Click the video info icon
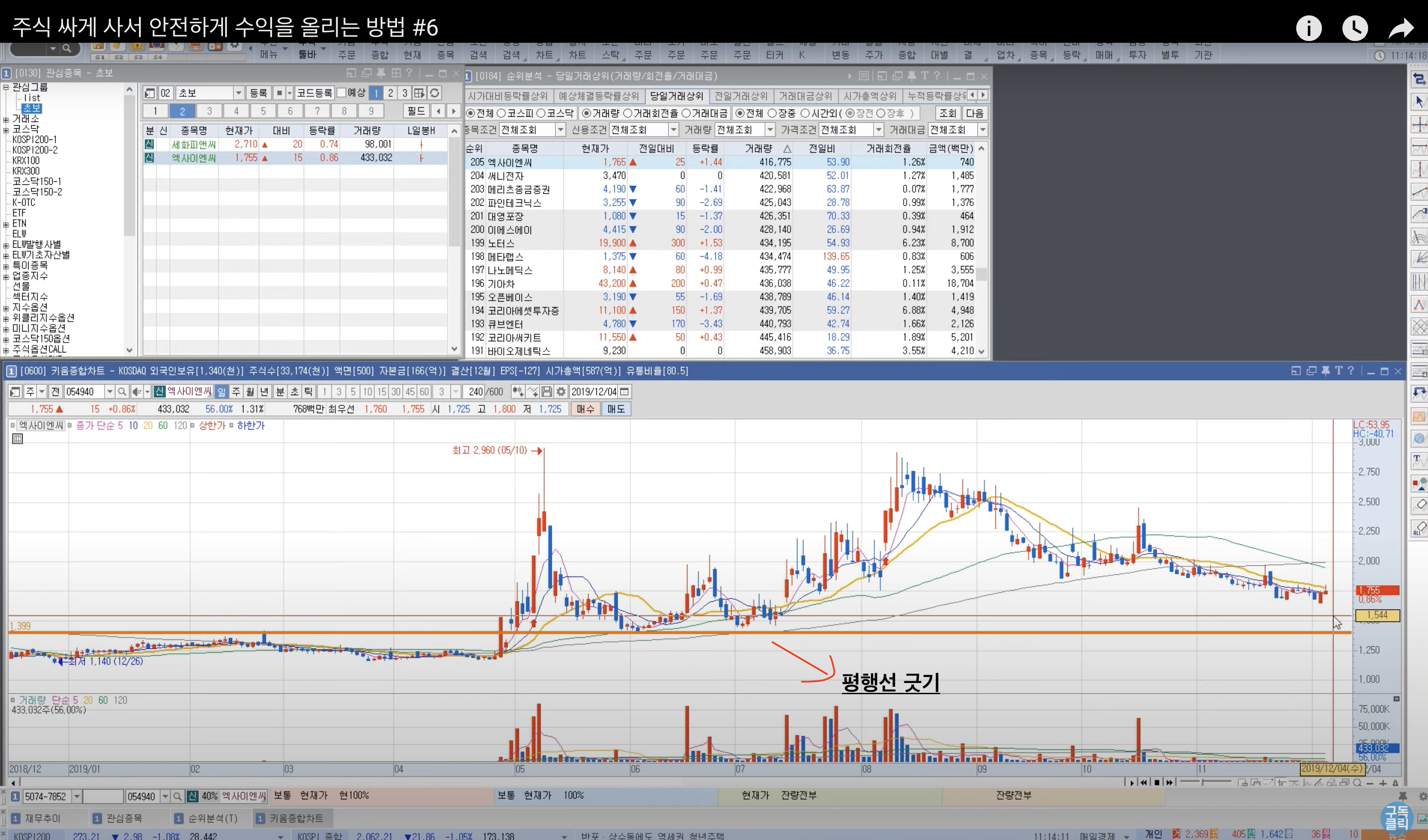The image size is (1428, 840). (1309, 28)
